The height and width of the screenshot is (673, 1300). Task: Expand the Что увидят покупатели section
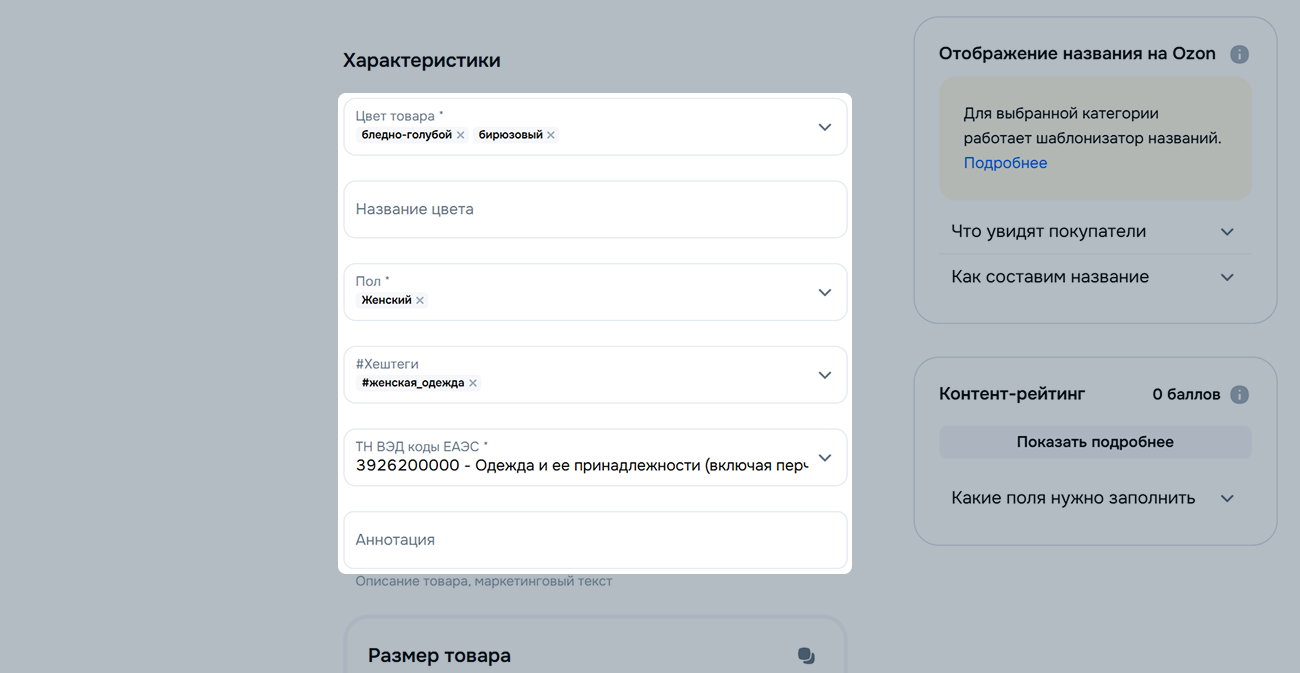click(x=1227, y=232)
